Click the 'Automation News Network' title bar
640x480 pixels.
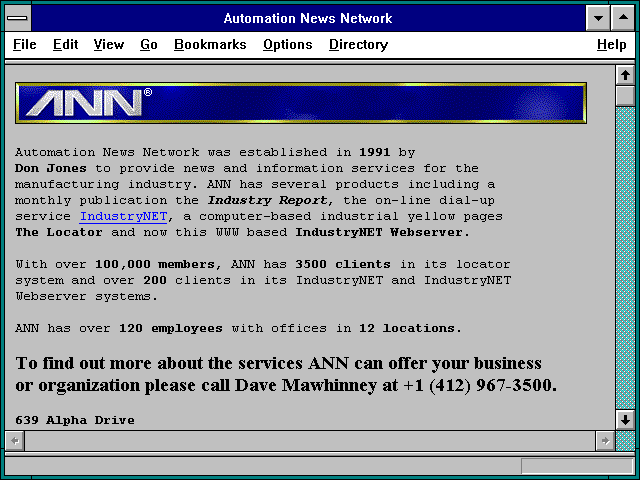pyautogui.click(x=308, y=18)
